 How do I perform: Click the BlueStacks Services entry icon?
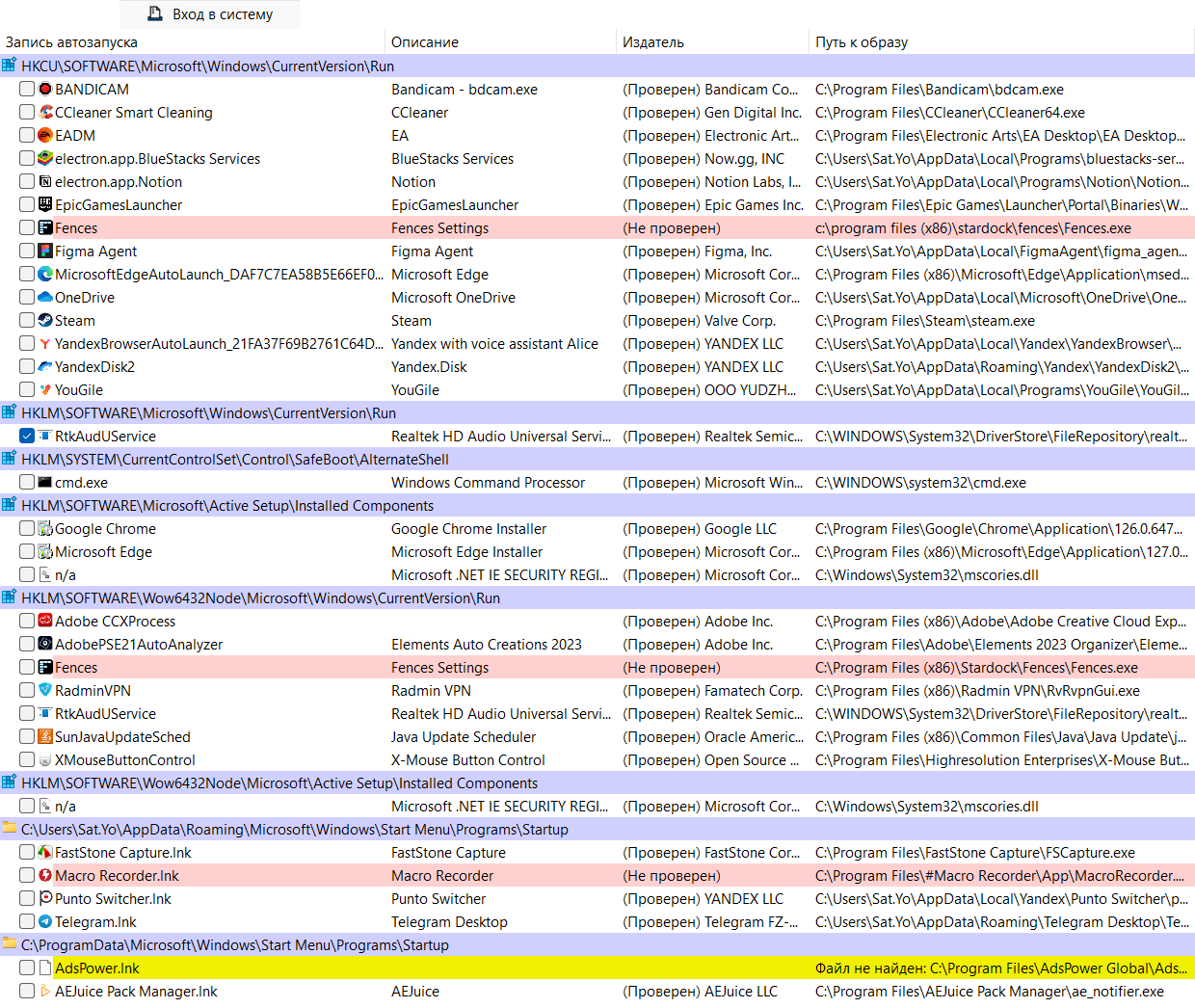coord(45,158)
